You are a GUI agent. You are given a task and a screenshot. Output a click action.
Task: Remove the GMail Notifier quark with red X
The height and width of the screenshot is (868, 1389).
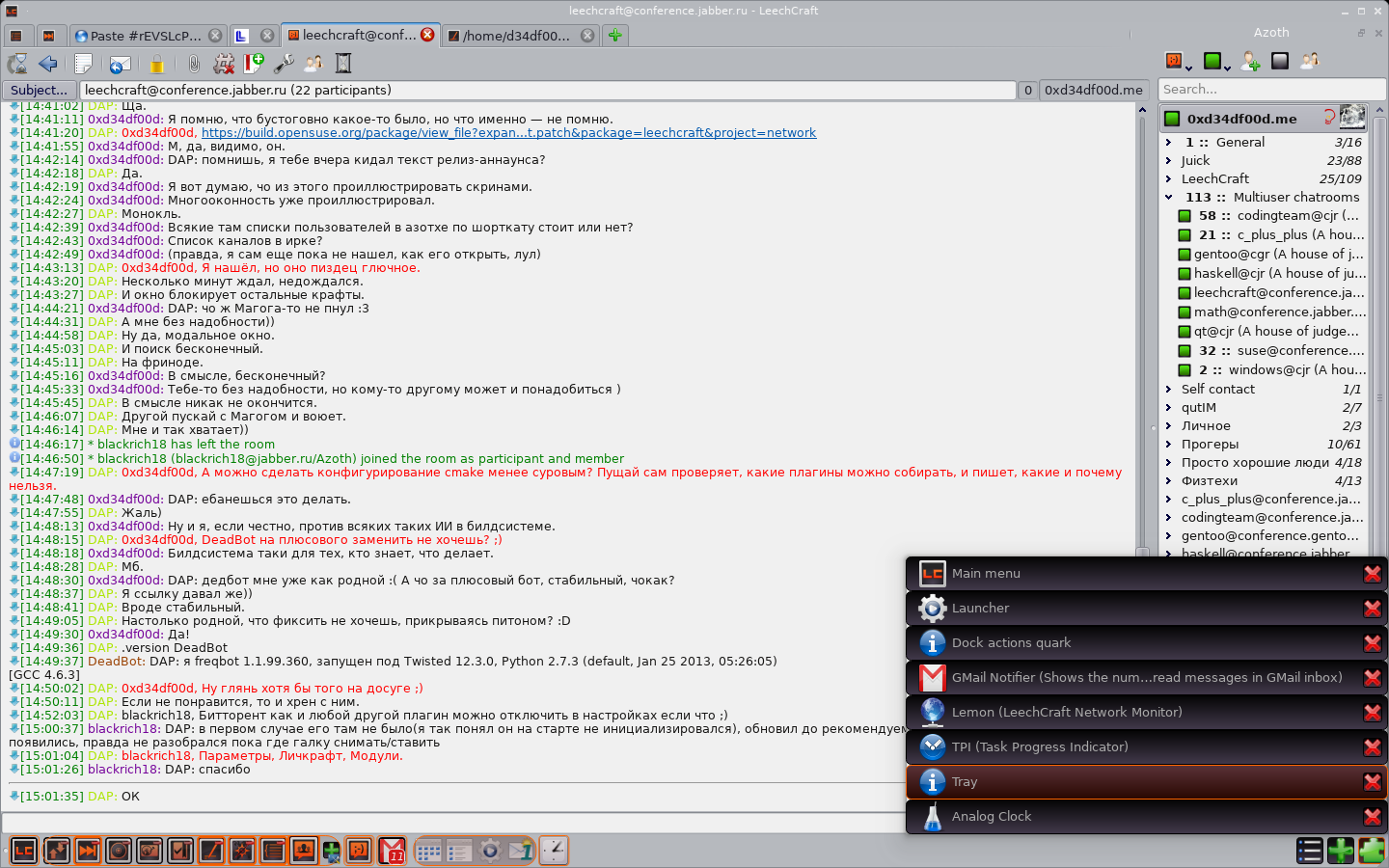pyautogui.click(x=1372, y=678)
